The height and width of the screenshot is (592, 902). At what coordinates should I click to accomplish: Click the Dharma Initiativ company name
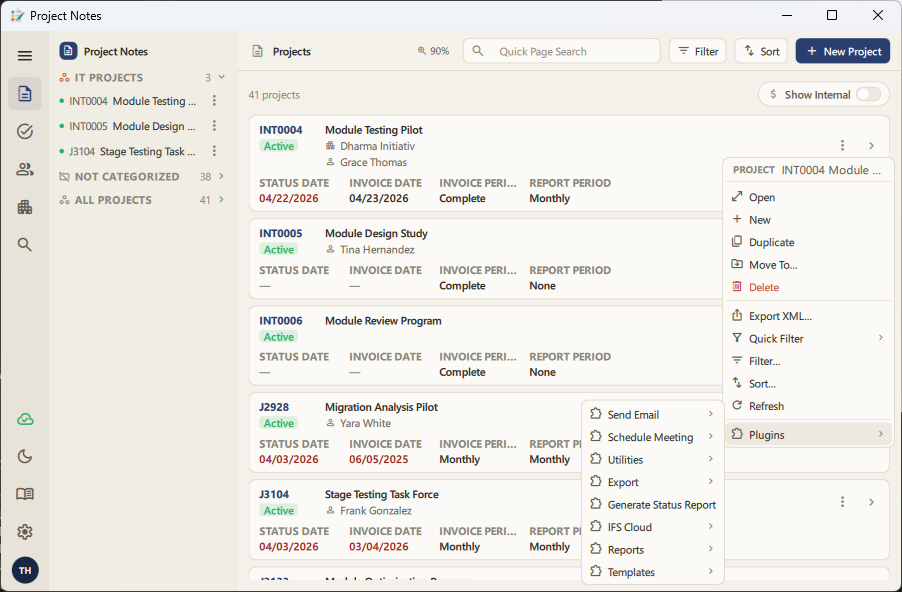tap(377, 146)
